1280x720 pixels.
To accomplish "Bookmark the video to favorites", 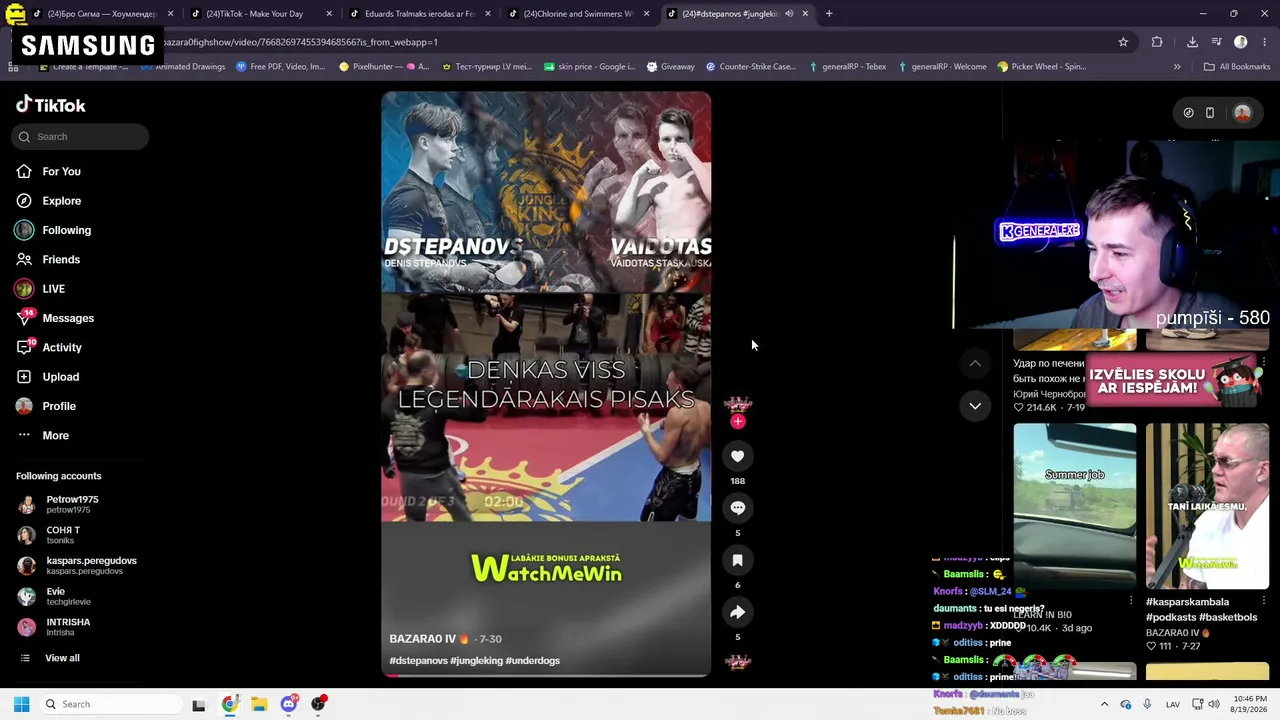I will 738,560.
